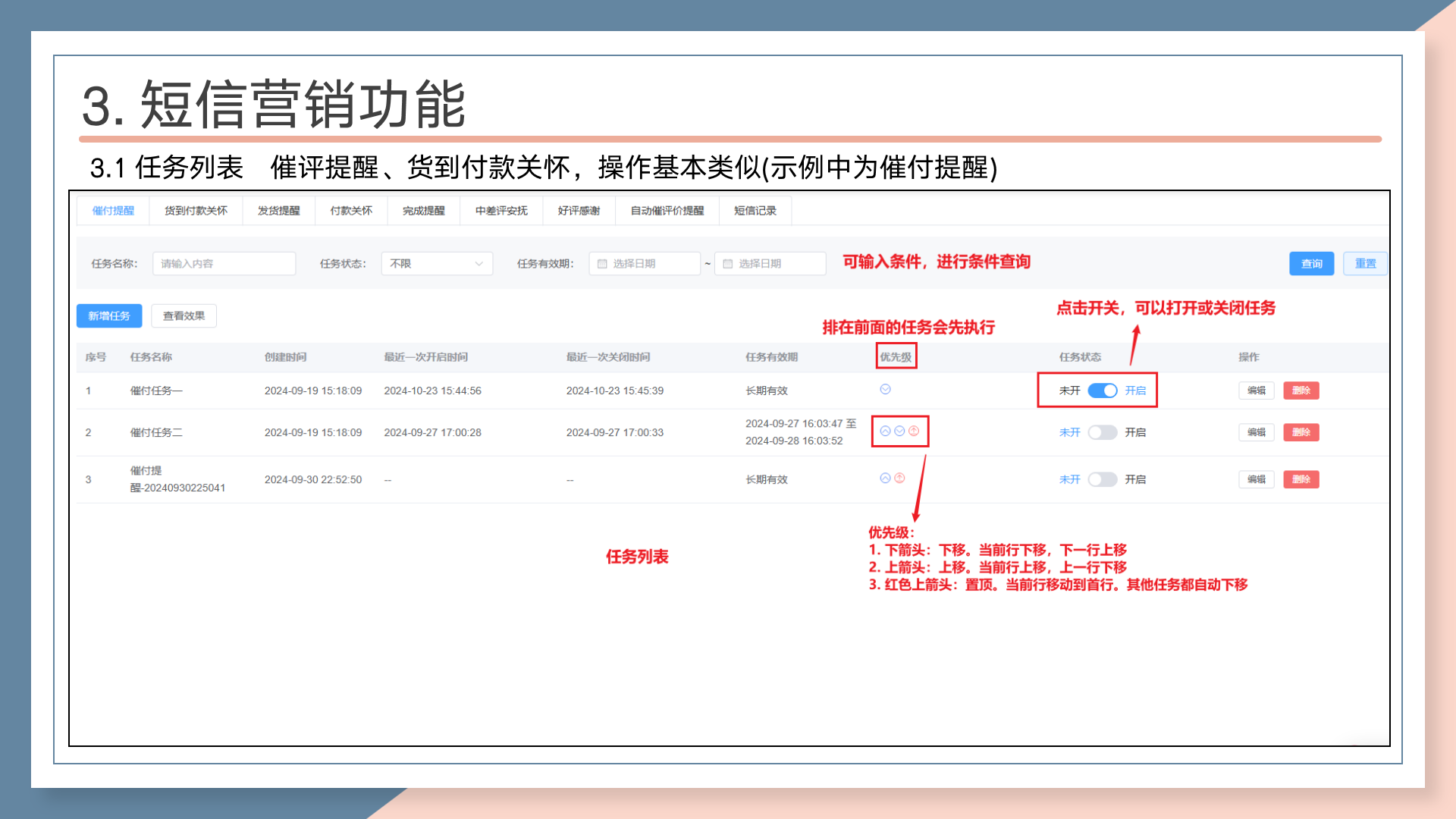Click move-up arrow for third task row
Image resolution: width=1456 pixels, height=819 pixels.
click(x=885, y=479)
